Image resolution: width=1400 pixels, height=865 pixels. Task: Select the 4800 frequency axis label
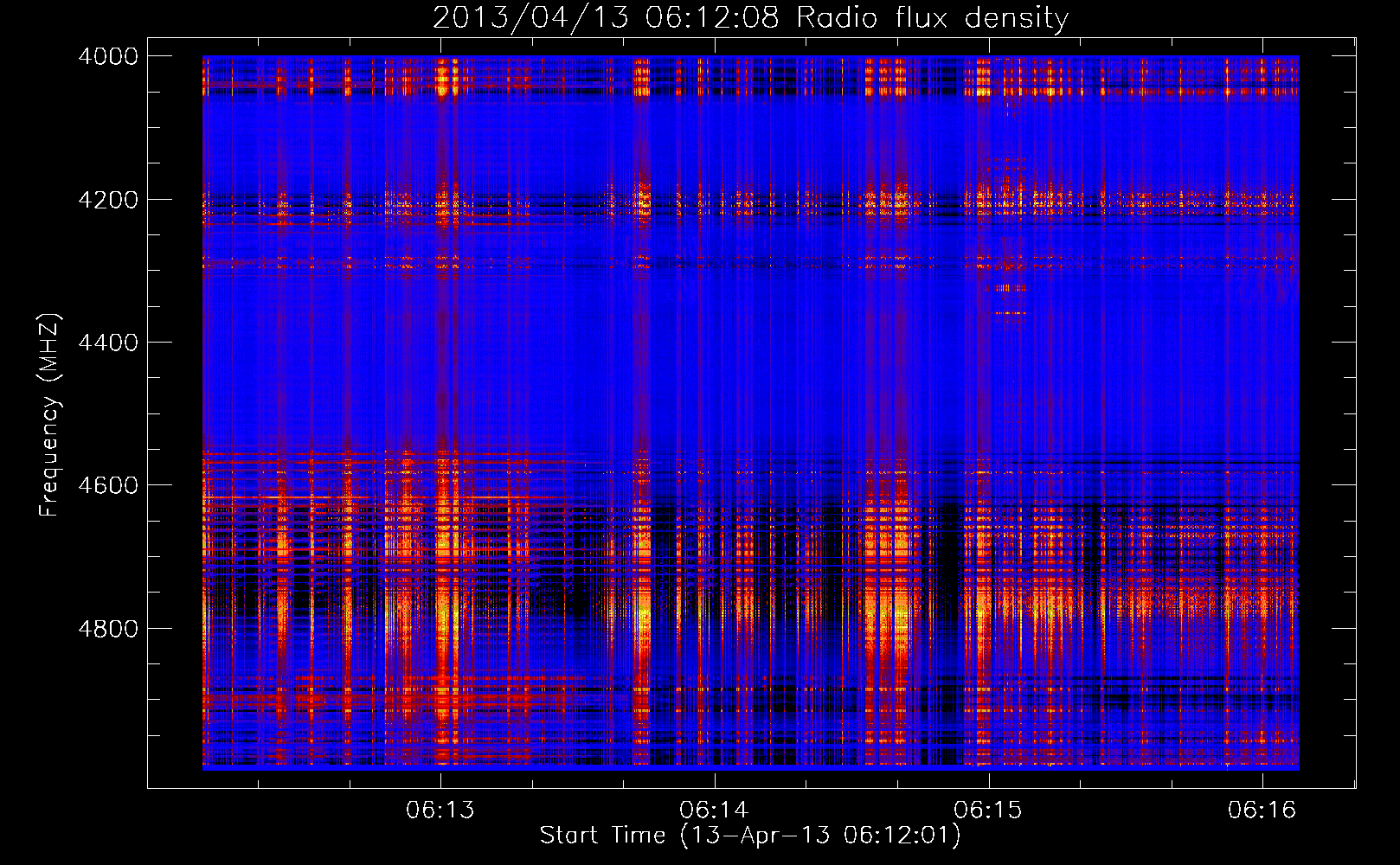click(x=108, y=628)
